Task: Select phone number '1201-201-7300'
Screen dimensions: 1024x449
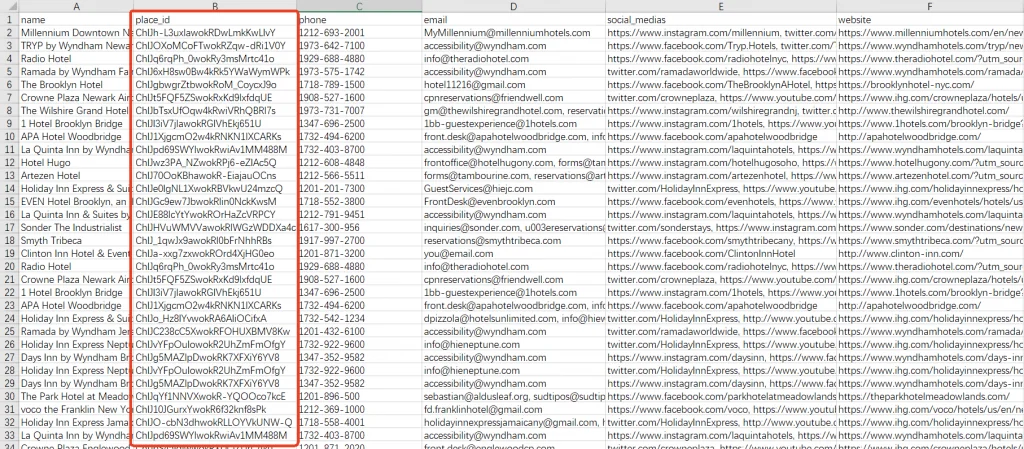Action: point(359,189)
